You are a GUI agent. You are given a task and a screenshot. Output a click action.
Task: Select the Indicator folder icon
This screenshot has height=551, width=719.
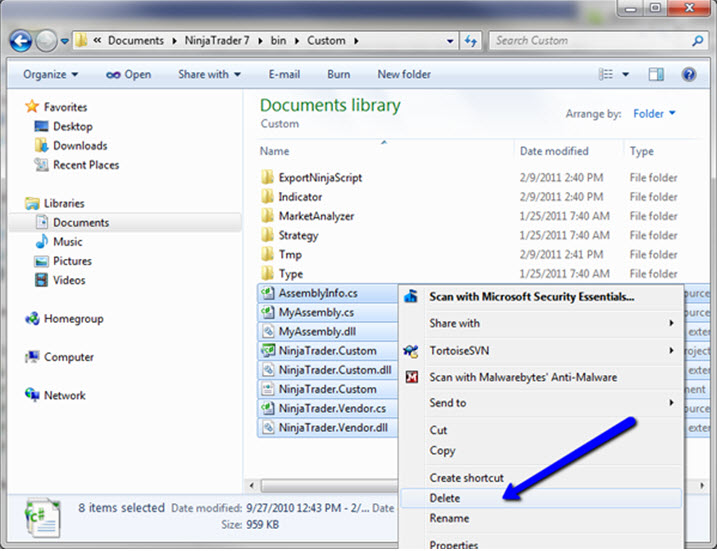267,197
